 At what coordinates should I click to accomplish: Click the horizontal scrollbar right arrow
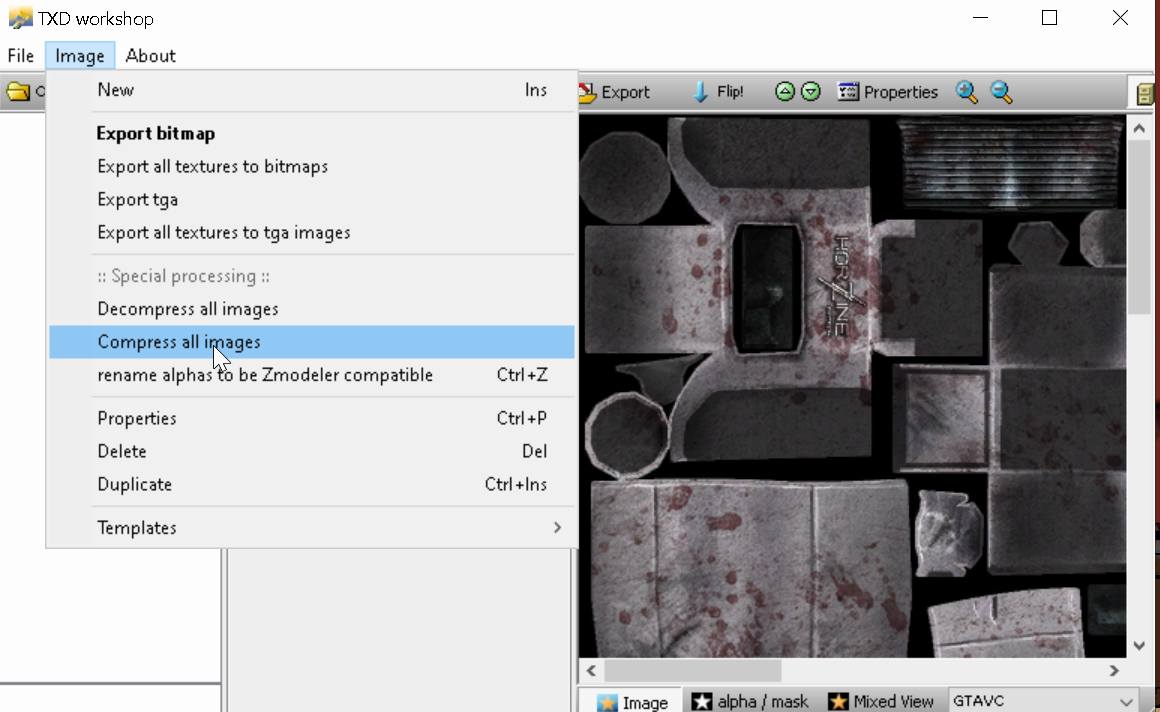point(1114,671)
